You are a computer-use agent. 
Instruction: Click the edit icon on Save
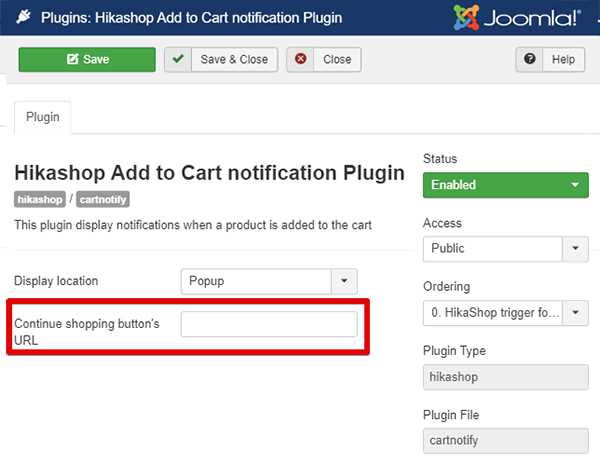pyautogui.click(x=73, y=59)
